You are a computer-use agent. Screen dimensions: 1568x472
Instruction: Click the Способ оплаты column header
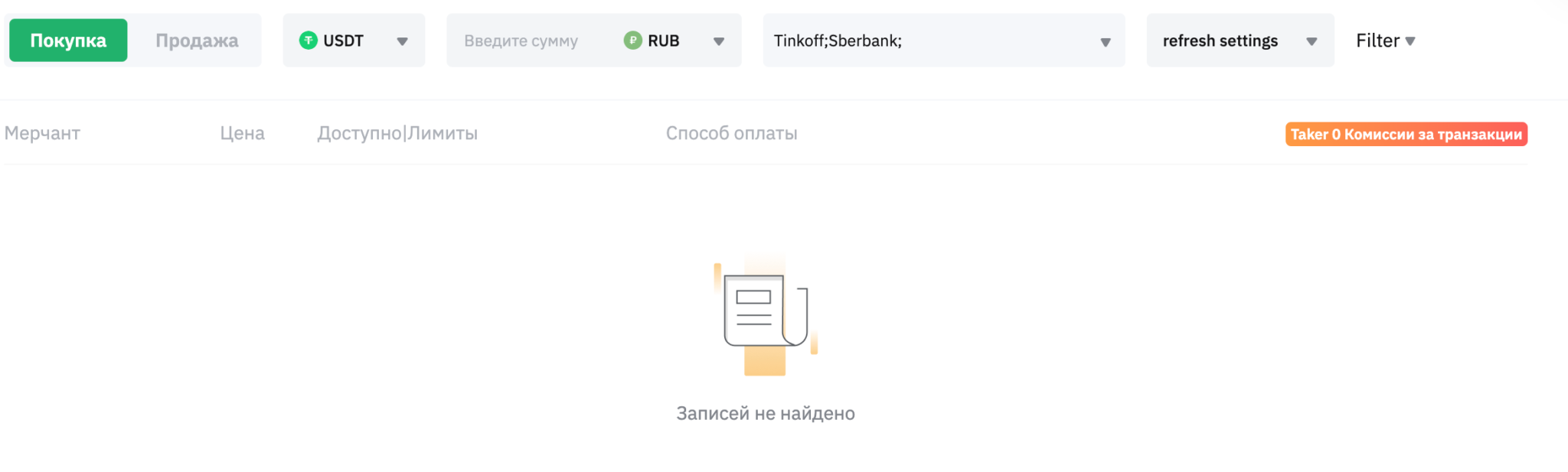(x=732, y=133)
